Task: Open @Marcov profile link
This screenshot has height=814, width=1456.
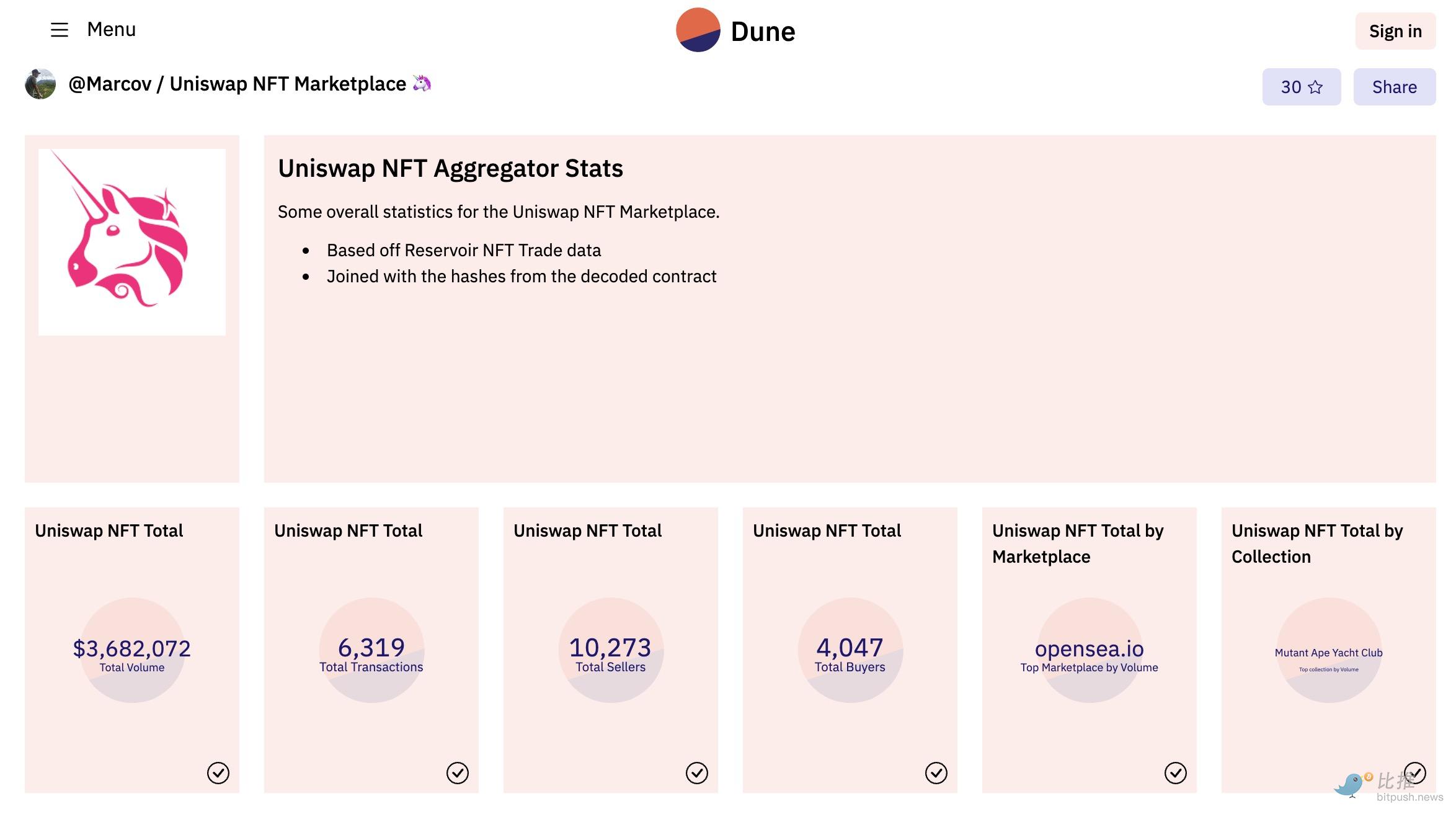Action: 110,84
